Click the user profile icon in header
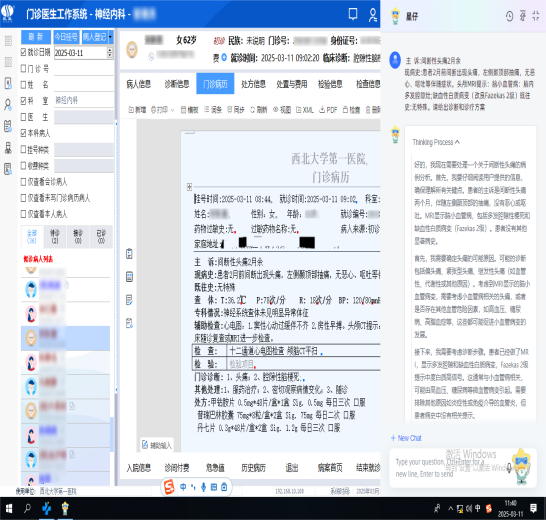The image size is (546, 520). (373, 15)
